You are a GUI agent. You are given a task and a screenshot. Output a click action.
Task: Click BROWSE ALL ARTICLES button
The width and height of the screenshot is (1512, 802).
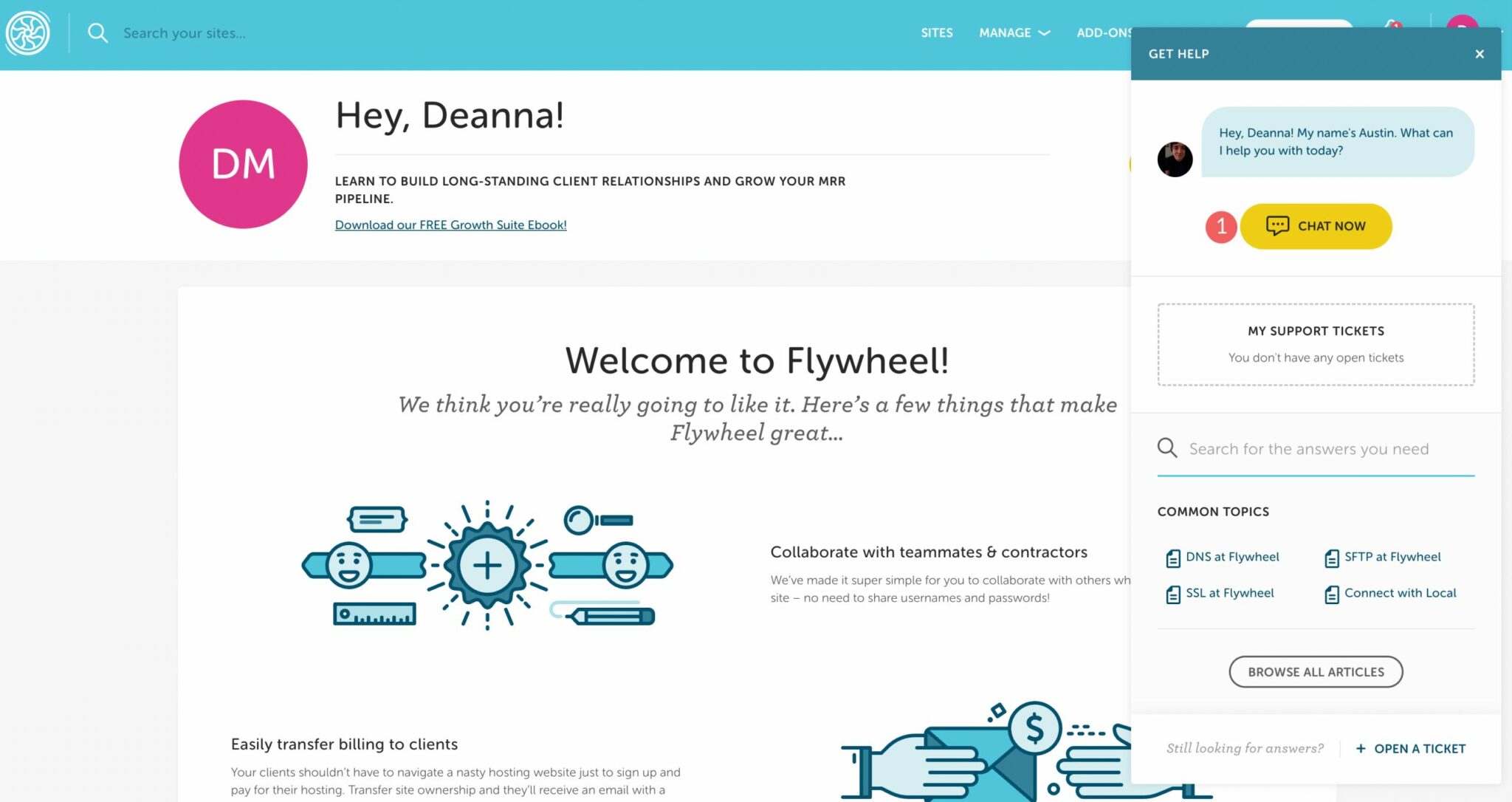pos(1315,671)
